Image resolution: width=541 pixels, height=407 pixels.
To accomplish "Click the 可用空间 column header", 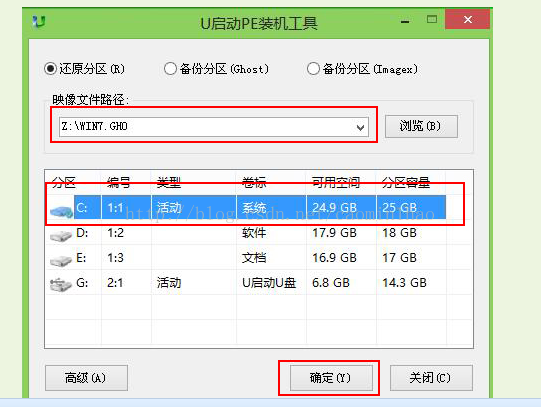I will coord(336,182).
